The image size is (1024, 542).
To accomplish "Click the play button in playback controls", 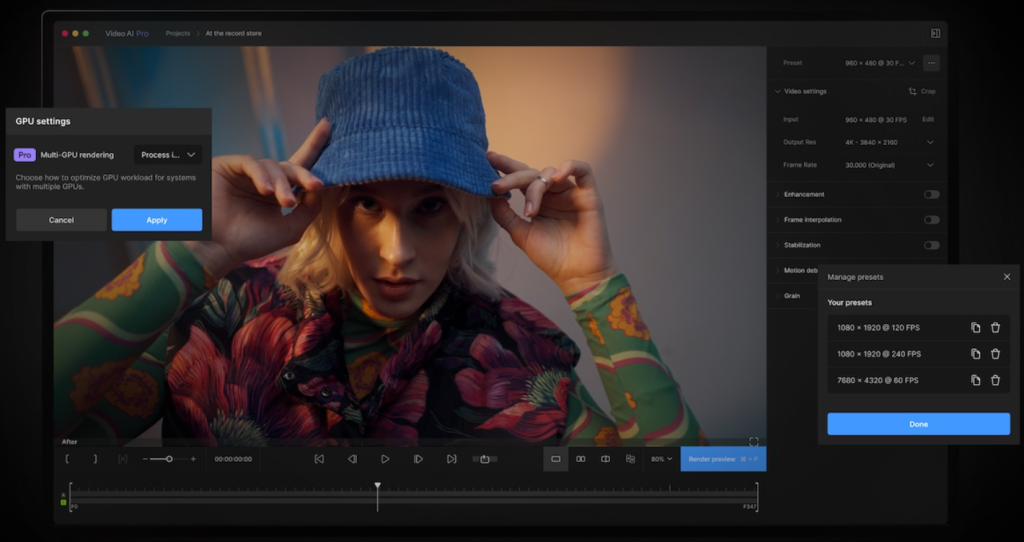I will (385, 459).
